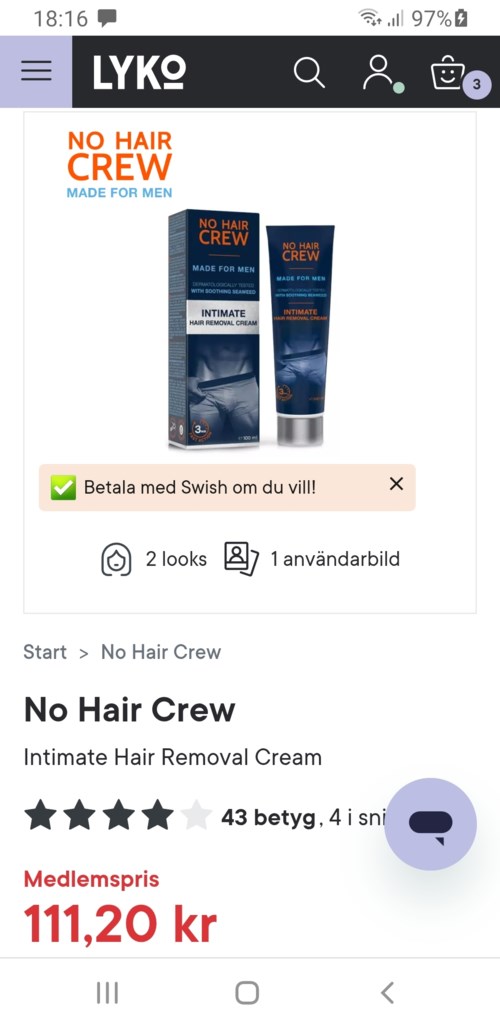Dismiss the Swish payment banner
Screen dimensions: 500x1028
(396, 484)
